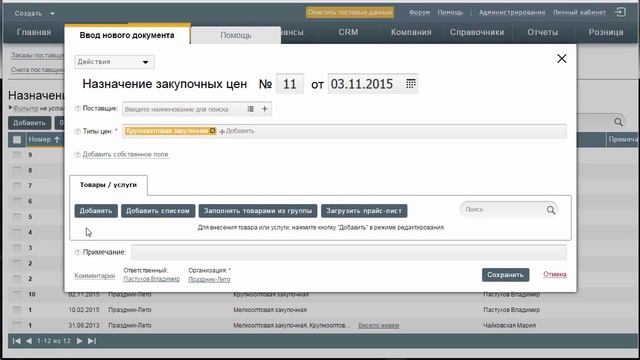This screenshot has height=360, width=640.
Task: Click plus Добавить price type link
Action: 237,131
